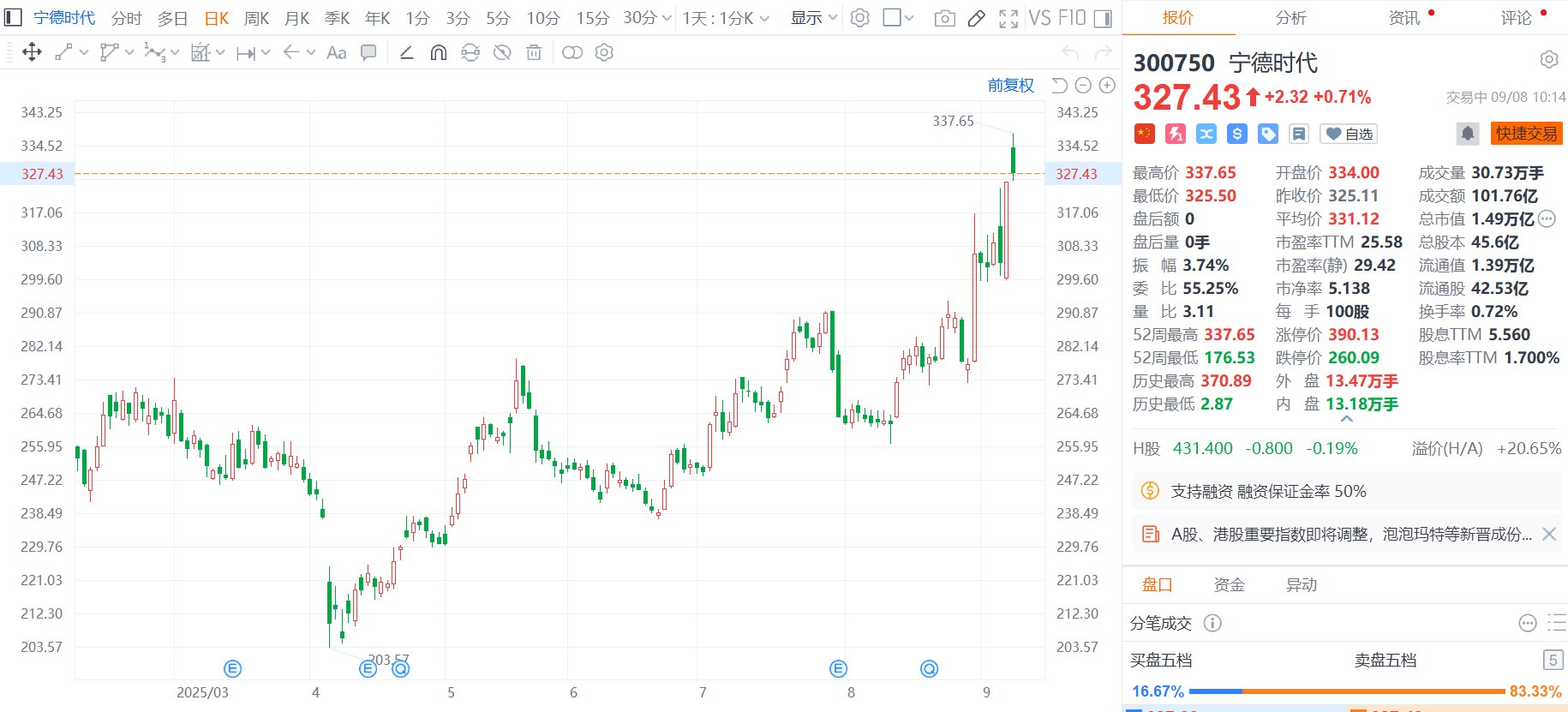Open the 分析 analysis tab

(1290, 18)
